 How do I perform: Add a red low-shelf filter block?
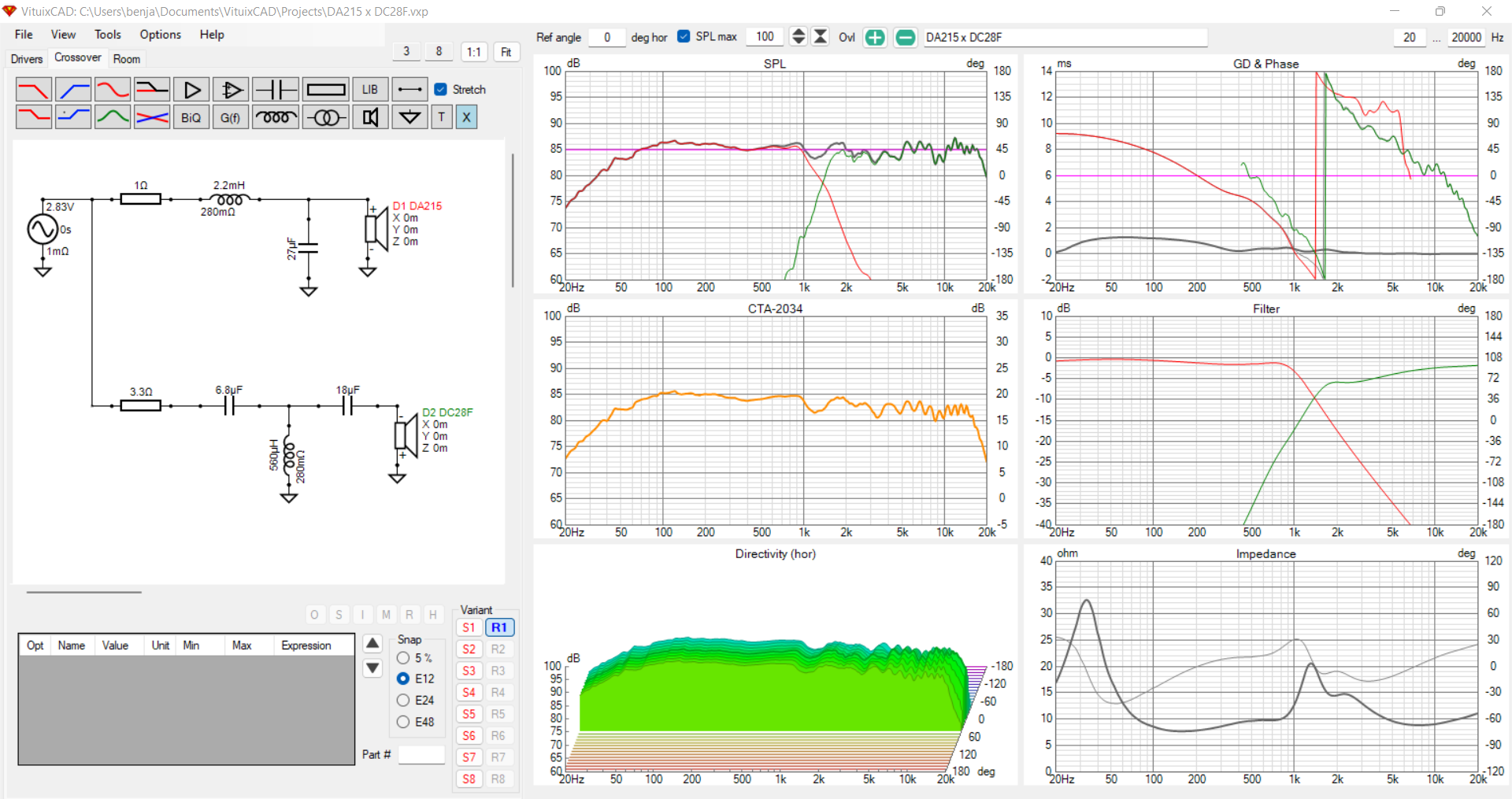pyautogui.click(x=34, y=117)
